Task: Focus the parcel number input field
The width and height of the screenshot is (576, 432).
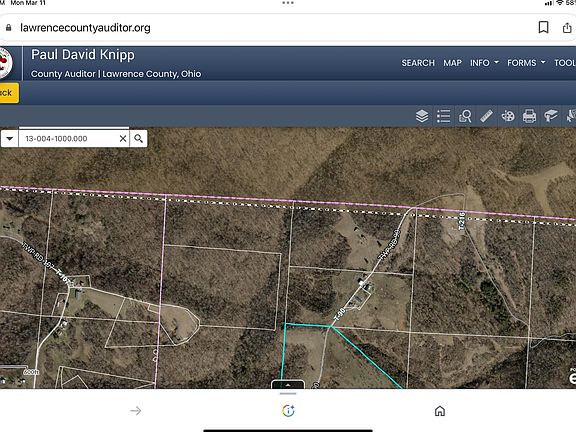Action: pyautogui.click(x=69, y=138)
